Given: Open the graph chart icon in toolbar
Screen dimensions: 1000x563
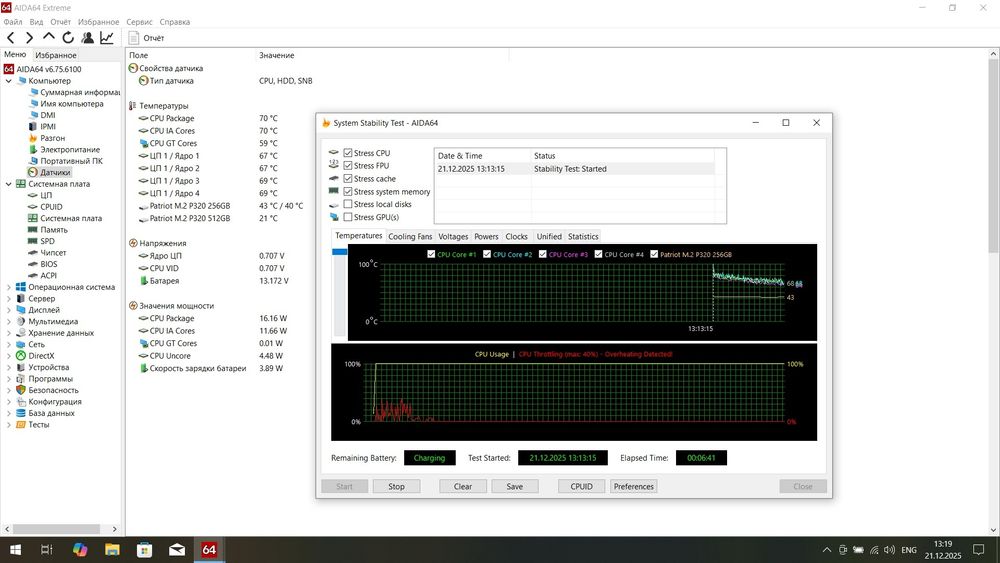Looking at the screenshot, I should coord(107,38).
